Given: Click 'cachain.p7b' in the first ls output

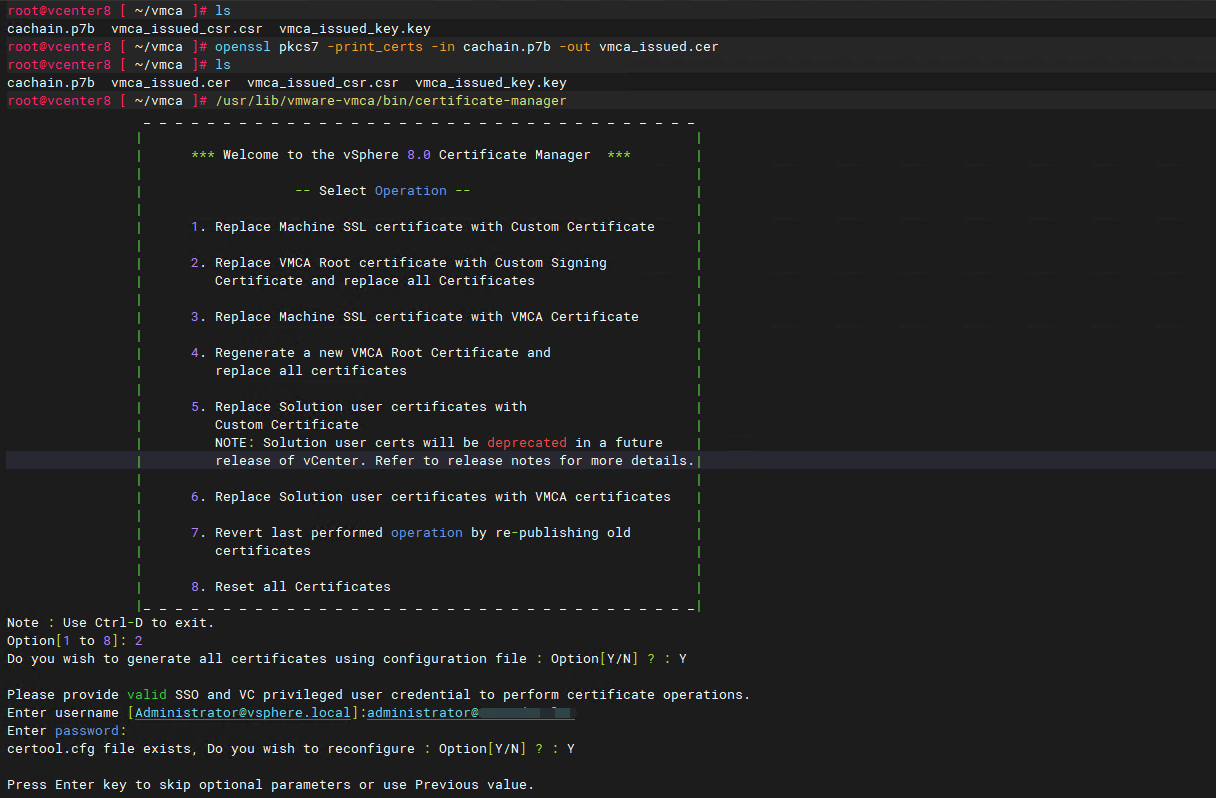Looking at the screenshot, I should tap(51, 29).
